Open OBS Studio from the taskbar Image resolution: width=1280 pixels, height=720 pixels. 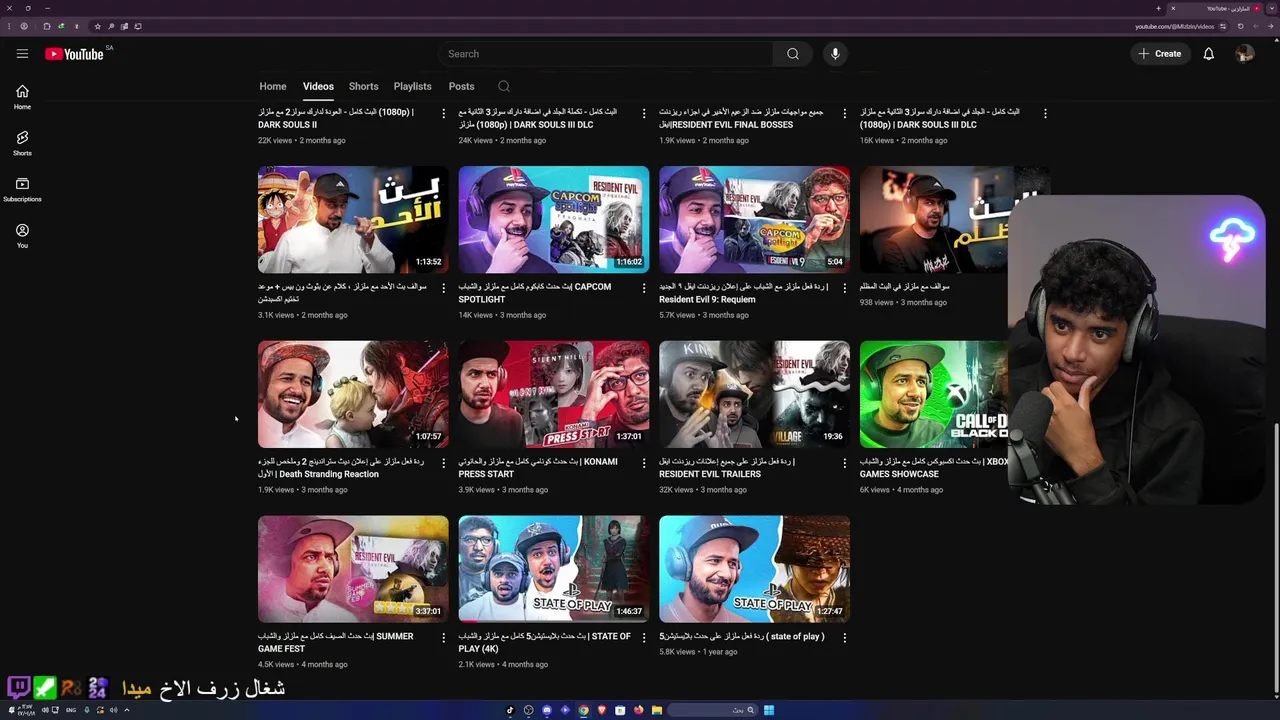point(529,710)
